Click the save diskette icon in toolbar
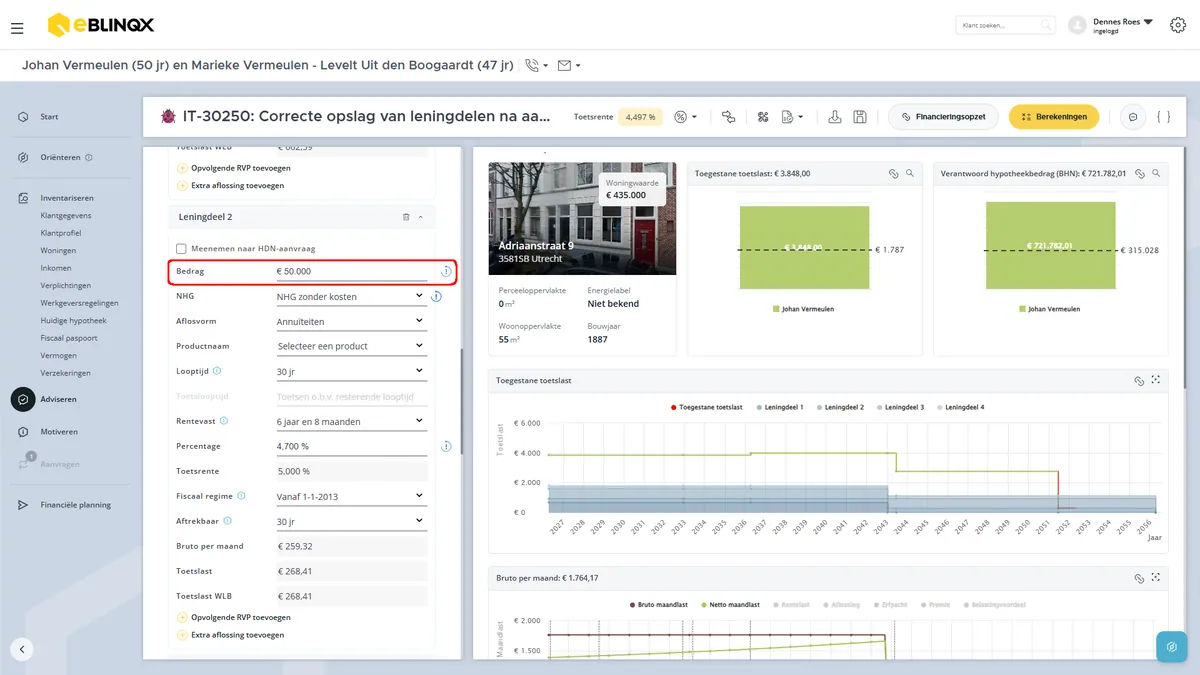The height and width of the screenshot is (675, 1200). (860, 117)
